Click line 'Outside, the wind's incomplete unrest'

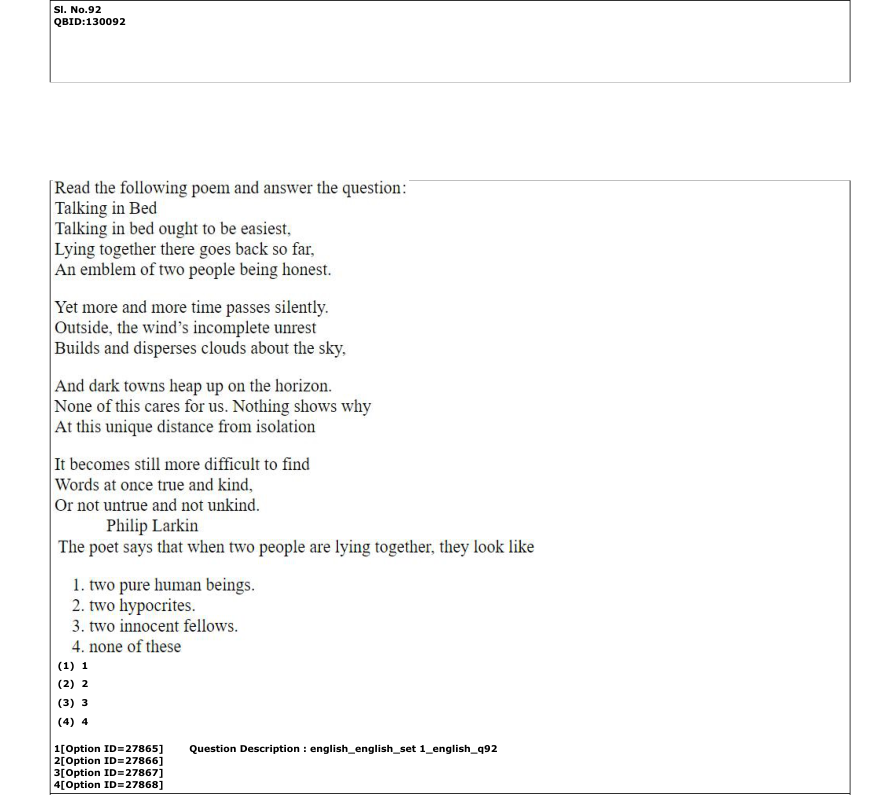click(185, 328)
